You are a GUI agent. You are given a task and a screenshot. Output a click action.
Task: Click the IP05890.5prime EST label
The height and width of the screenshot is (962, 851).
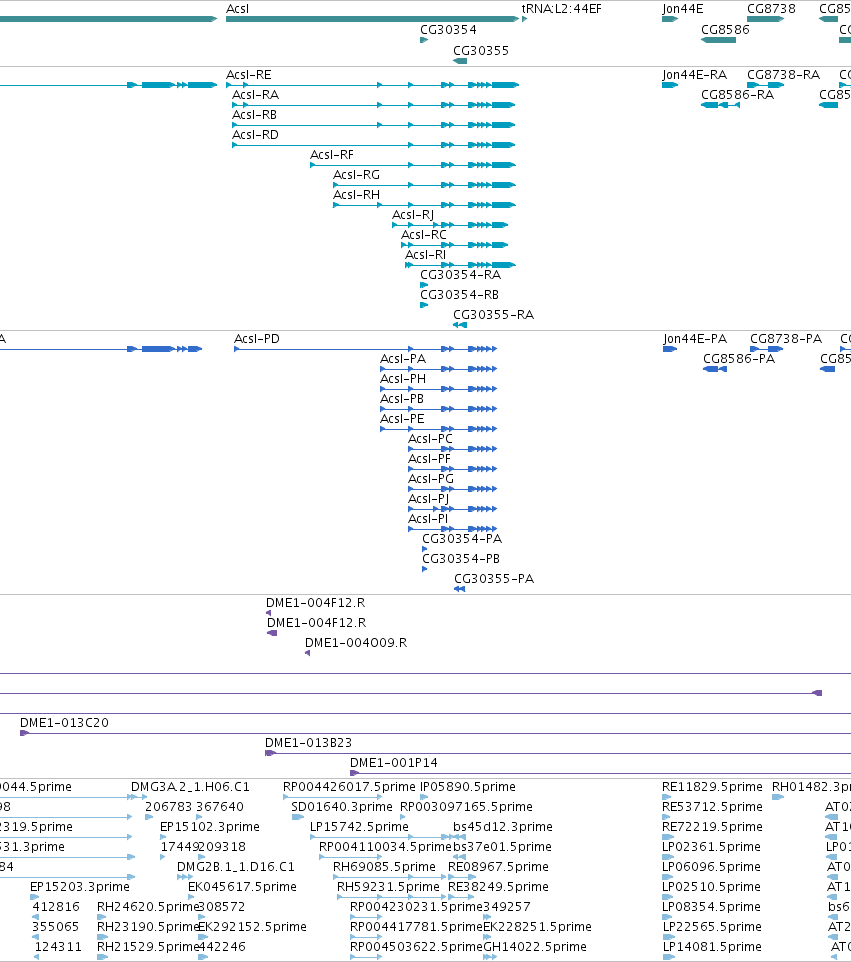click(468, 787)
